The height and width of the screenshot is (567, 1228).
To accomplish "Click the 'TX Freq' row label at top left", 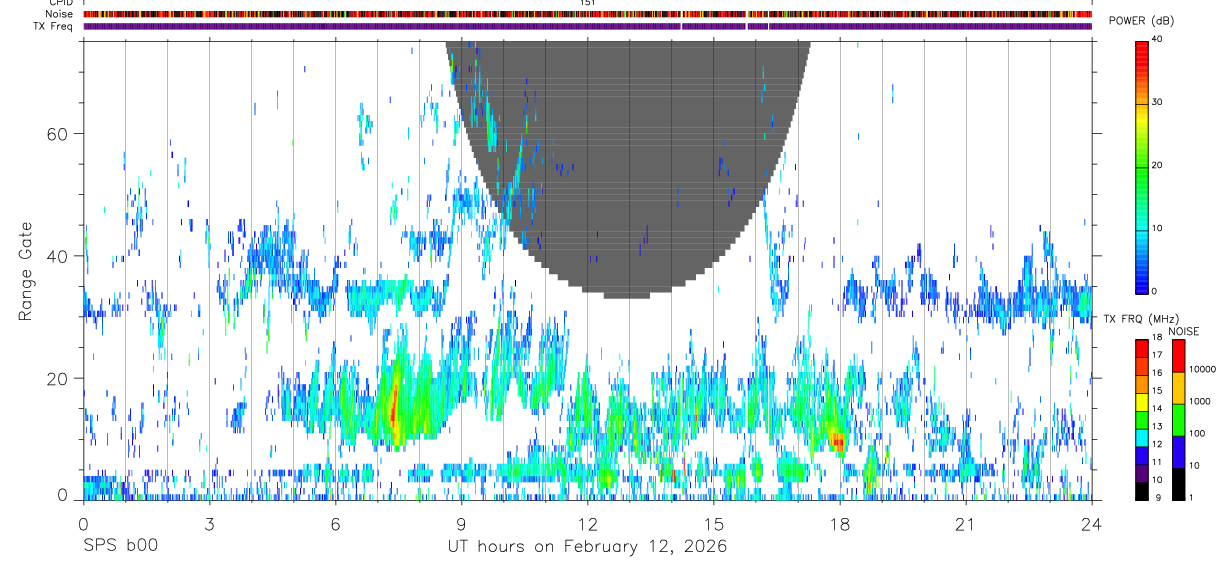I will 55,26.
